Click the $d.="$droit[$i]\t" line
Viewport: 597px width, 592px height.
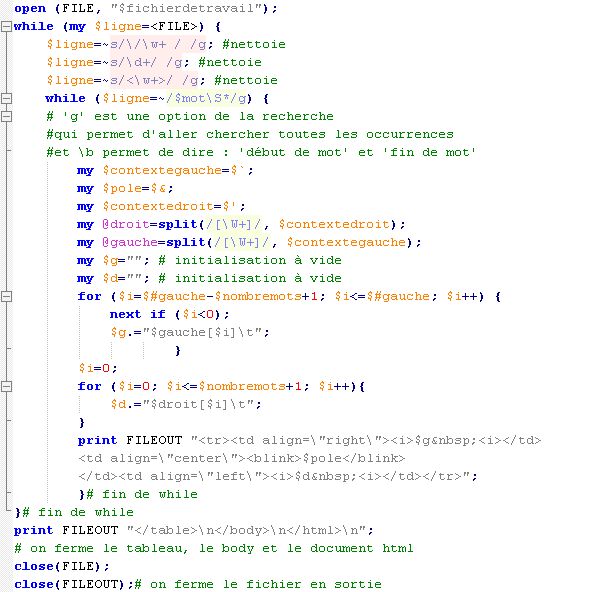point(186,404)
